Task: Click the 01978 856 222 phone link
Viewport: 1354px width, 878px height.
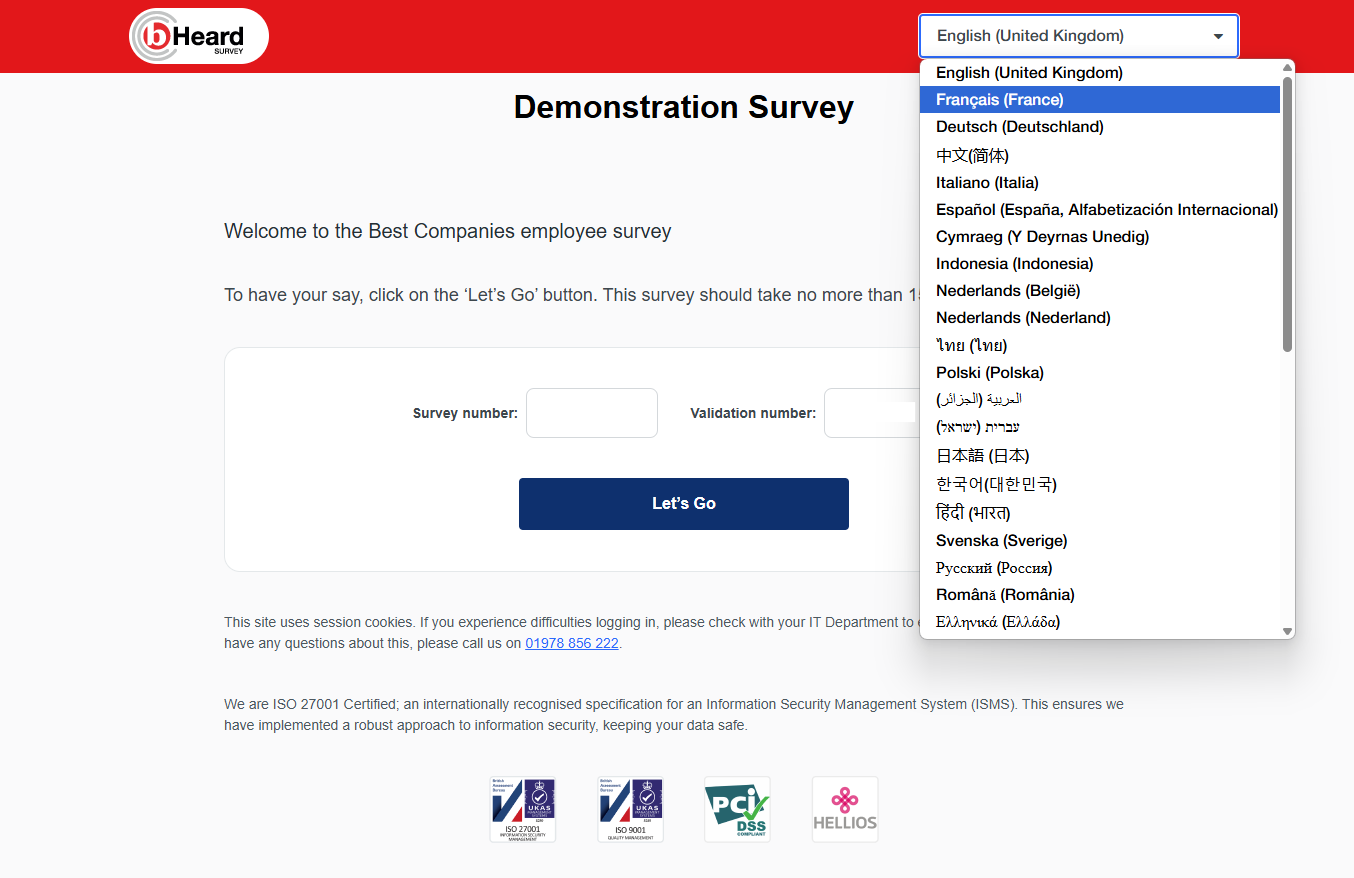Action: [571, 643]
